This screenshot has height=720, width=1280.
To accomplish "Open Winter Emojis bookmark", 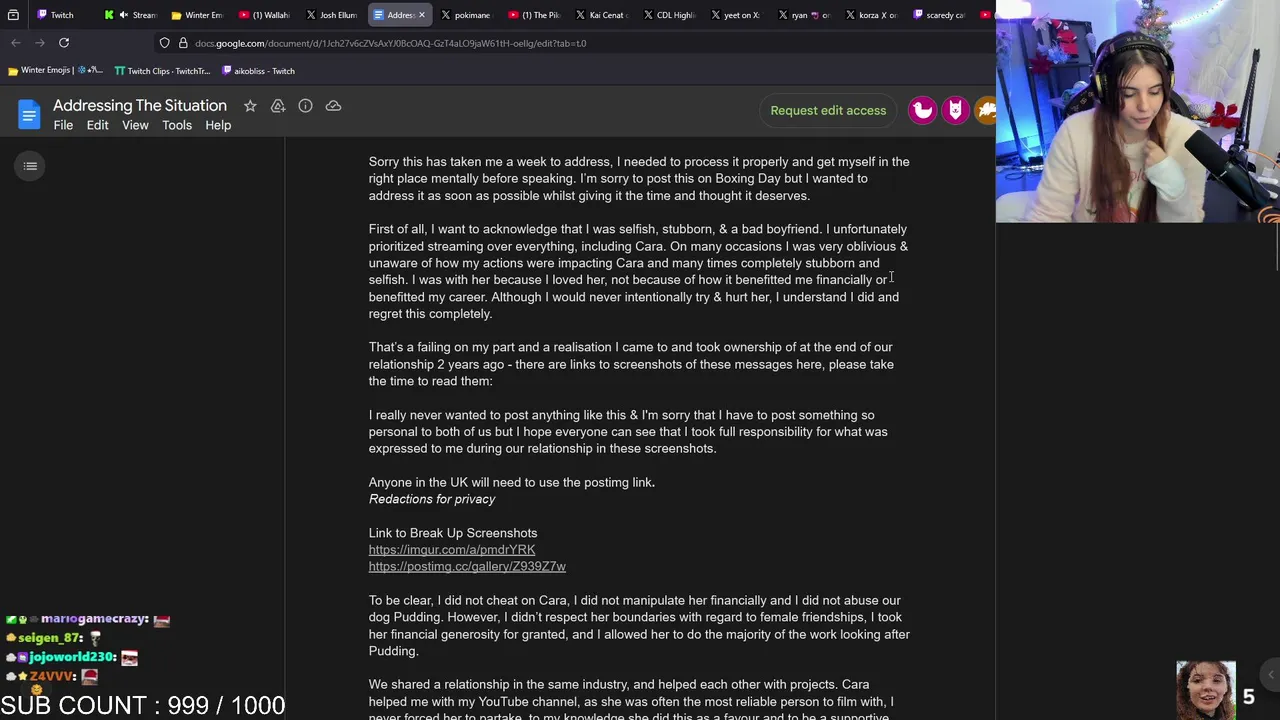I will 55,71.
